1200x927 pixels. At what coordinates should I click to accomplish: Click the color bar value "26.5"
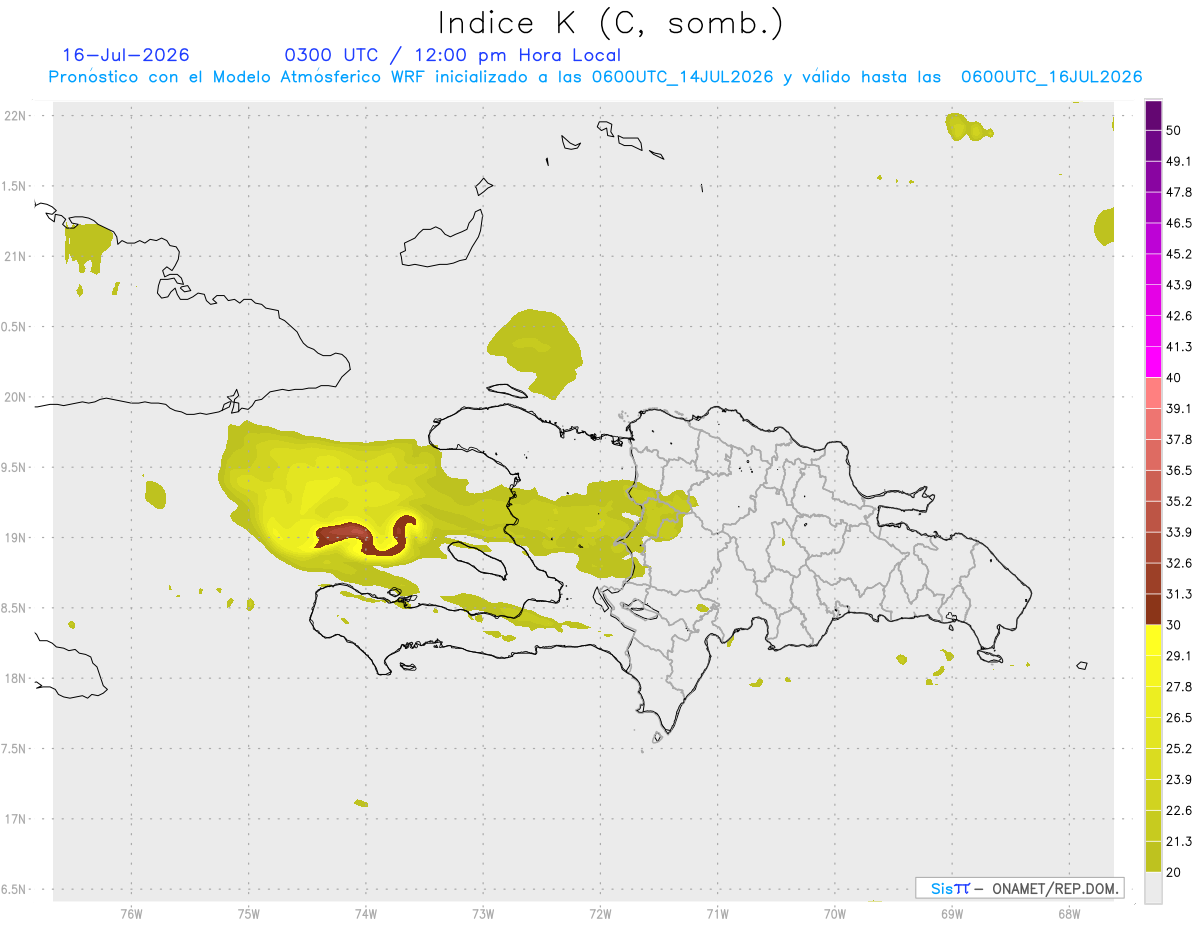coord(1179,718)
